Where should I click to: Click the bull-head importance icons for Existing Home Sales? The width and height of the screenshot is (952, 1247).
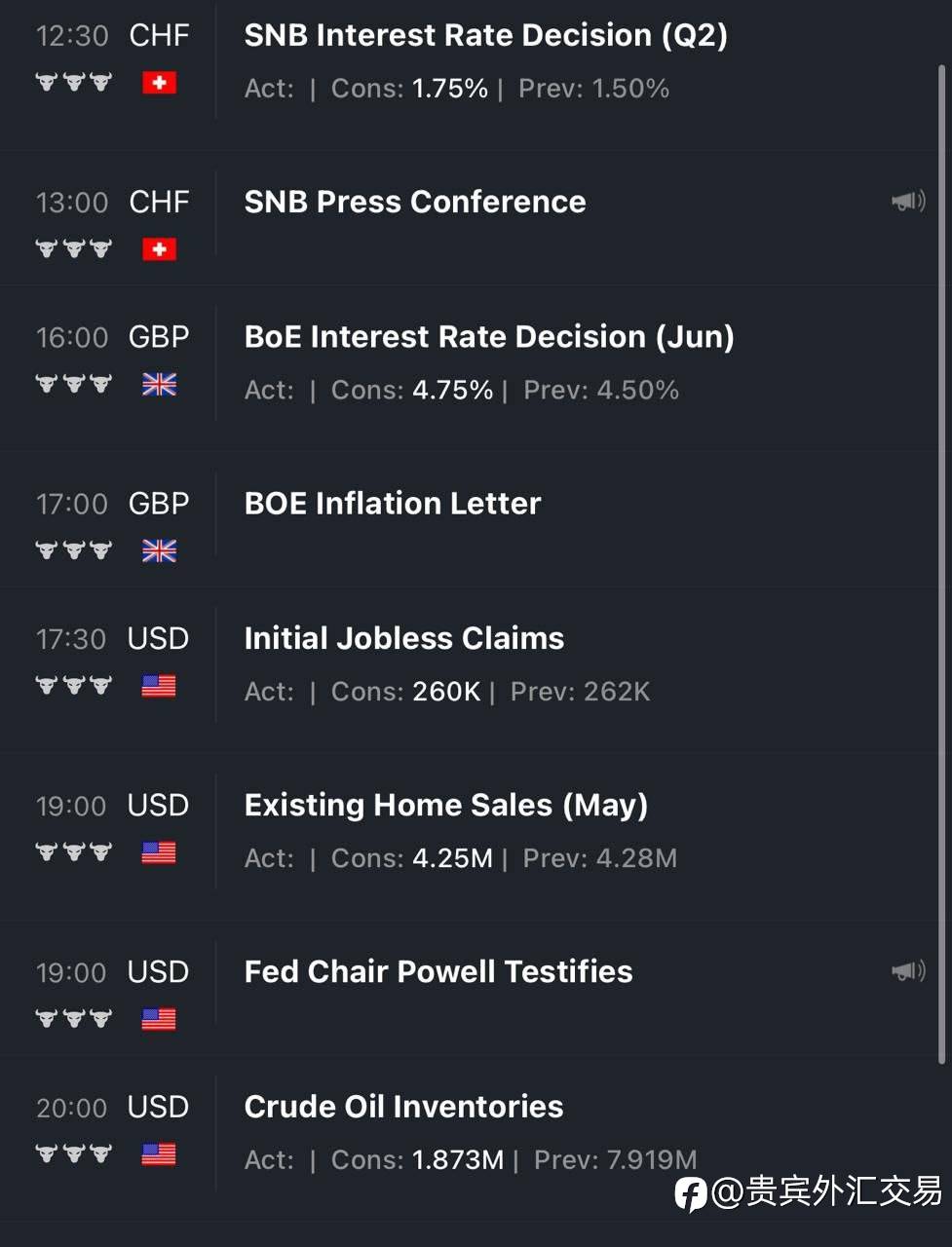coord(74,852)
